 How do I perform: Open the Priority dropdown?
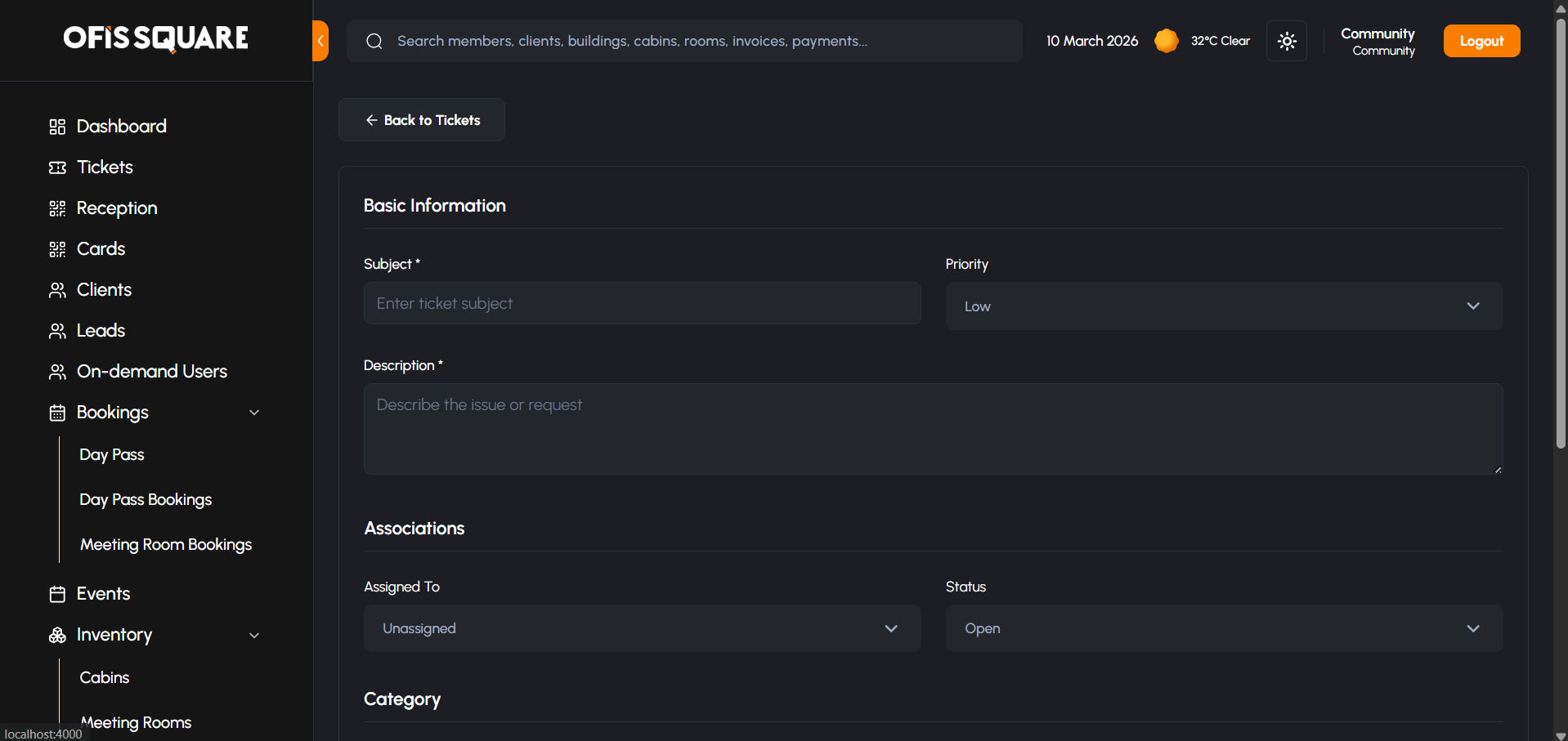click(x=1224, y=306)
